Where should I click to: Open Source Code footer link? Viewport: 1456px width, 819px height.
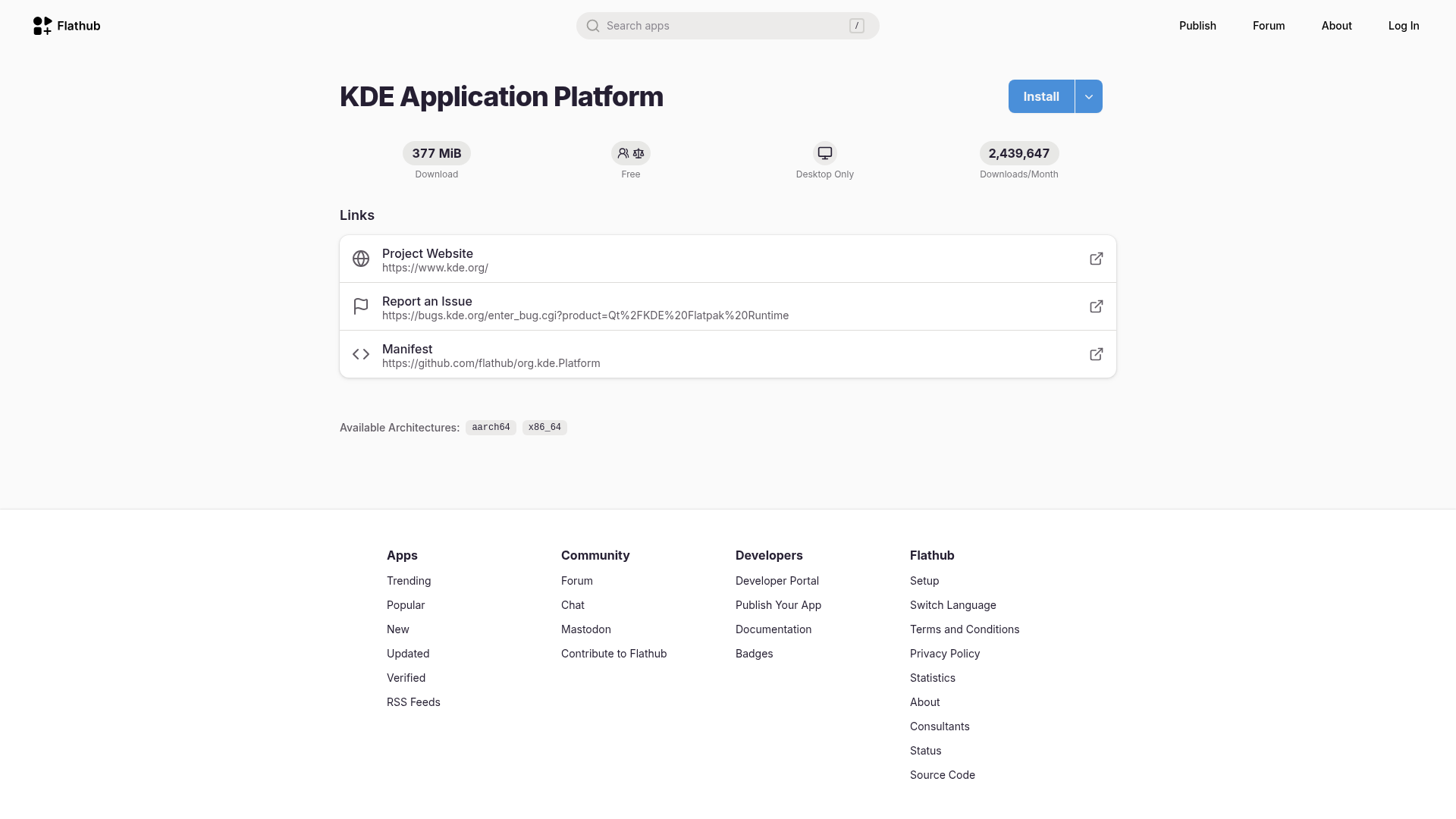(943, 775)
